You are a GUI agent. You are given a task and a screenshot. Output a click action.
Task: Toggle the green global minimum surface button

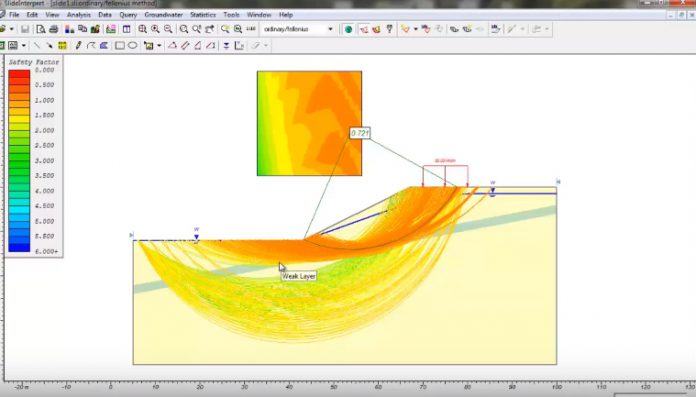coord(348,29)
